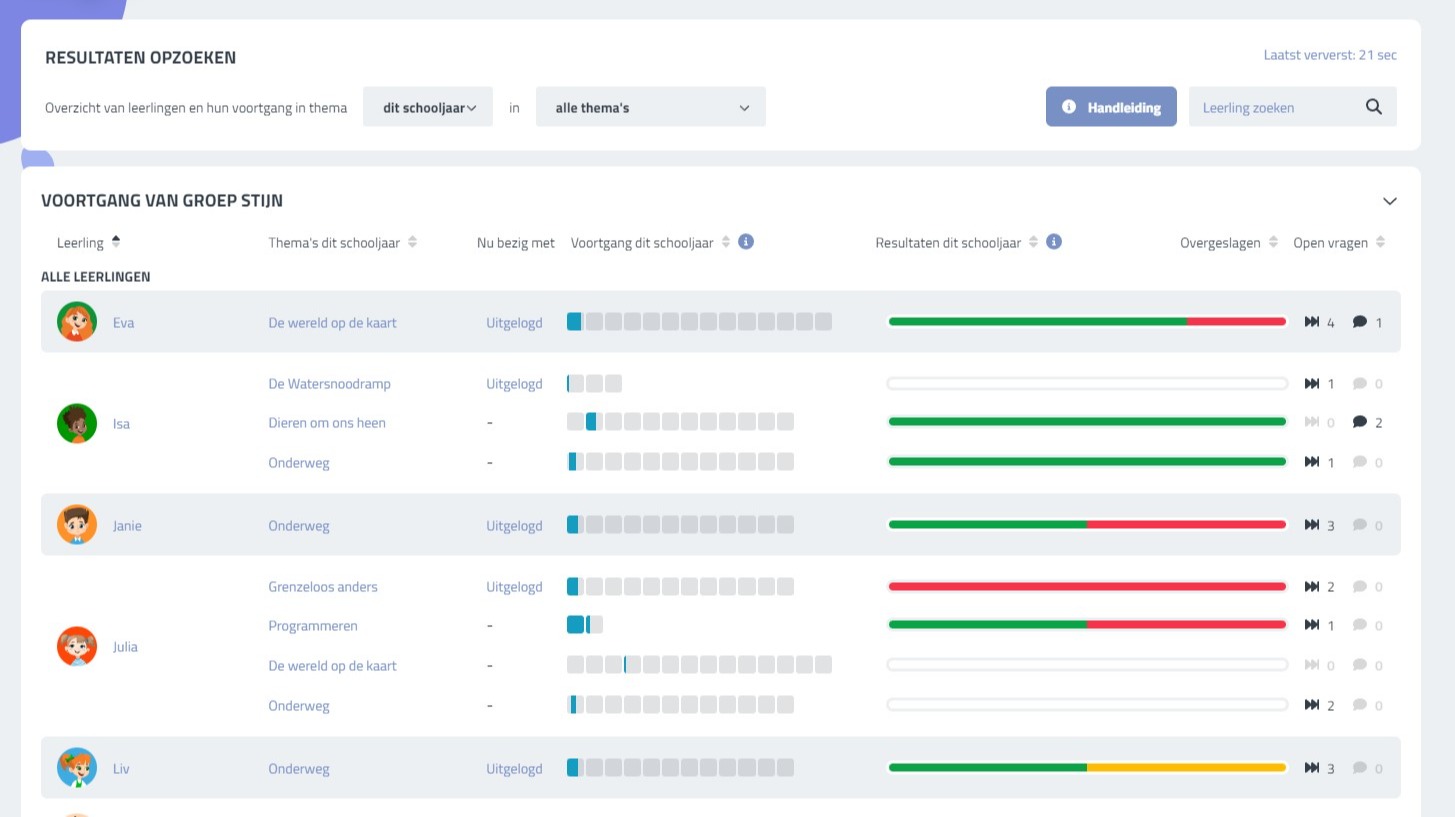Screen dimensions: 1455x817
Task: Click Isa's open questions bubble for Dieren om ons heen
Action: [x=1359, y=422]
